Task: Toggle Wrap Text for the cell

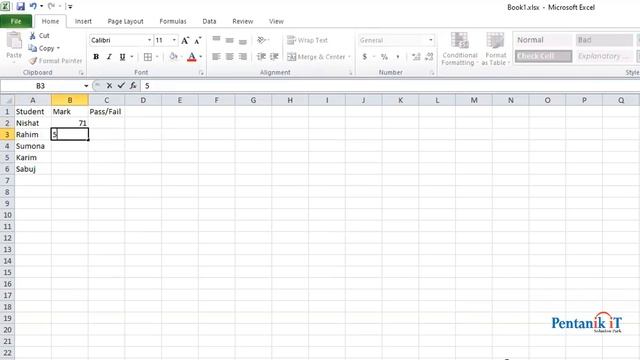Action: pyautogui.click(x=307, y=40)
